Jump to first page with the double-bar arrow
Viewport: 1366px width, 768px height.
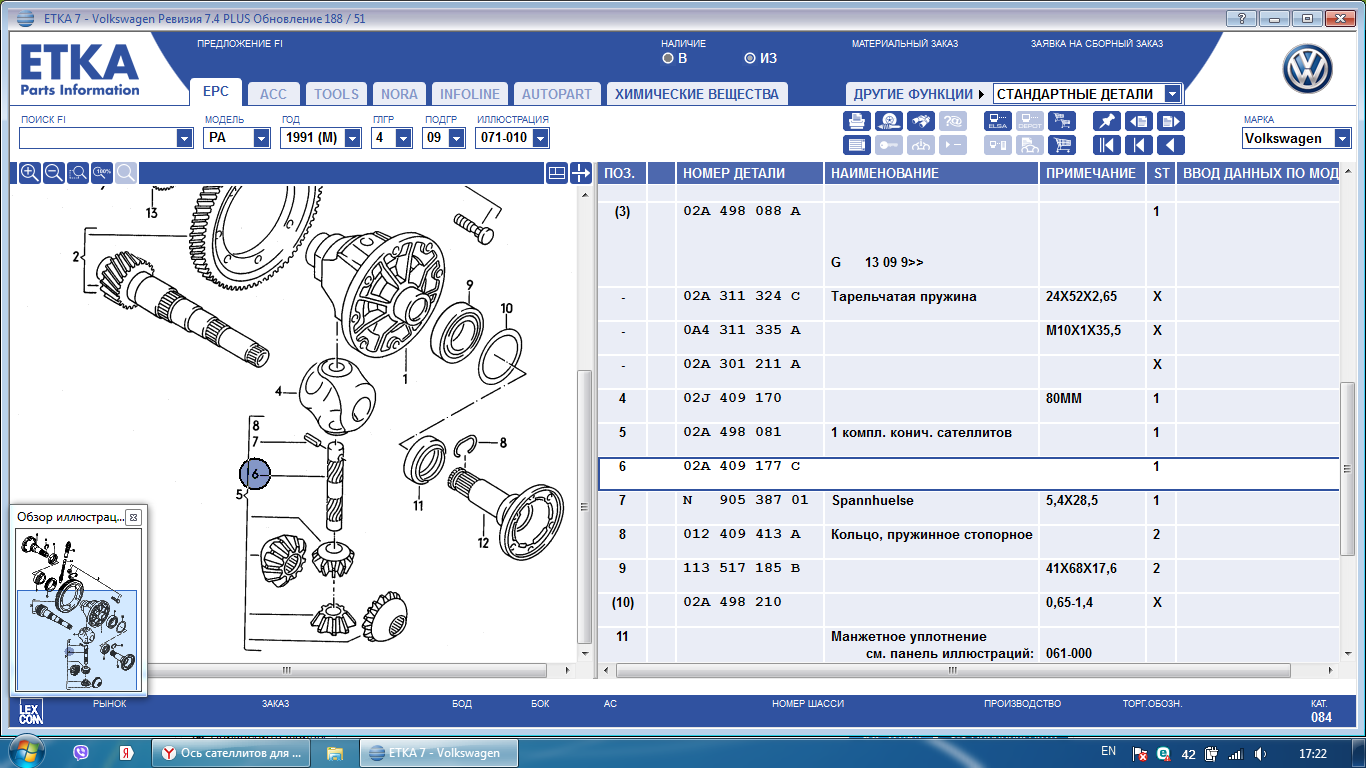pyautogui.click(x=1106, y=145)
